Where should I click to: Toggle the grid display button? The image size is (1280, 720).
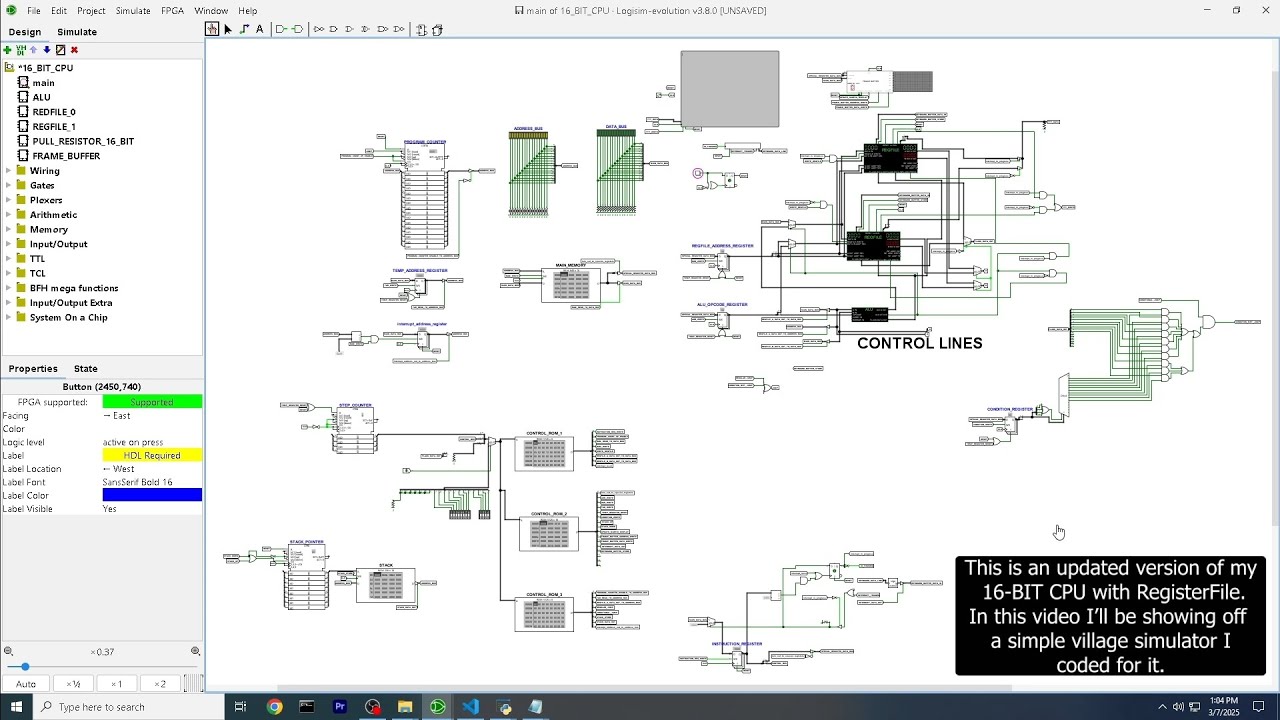pos(193,683)
